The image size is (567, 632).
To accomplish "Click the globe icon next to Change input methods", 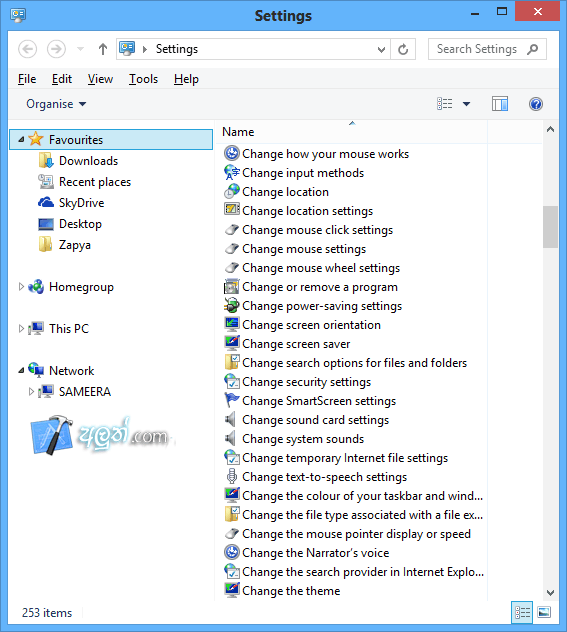I will [232, 173].
